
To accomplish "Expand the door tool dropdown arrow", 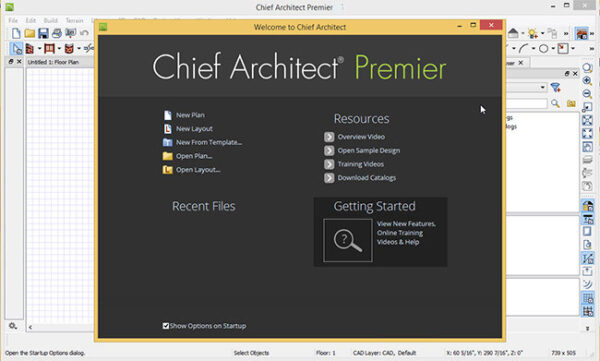I will pyautogui.click(x=59, y=49).
